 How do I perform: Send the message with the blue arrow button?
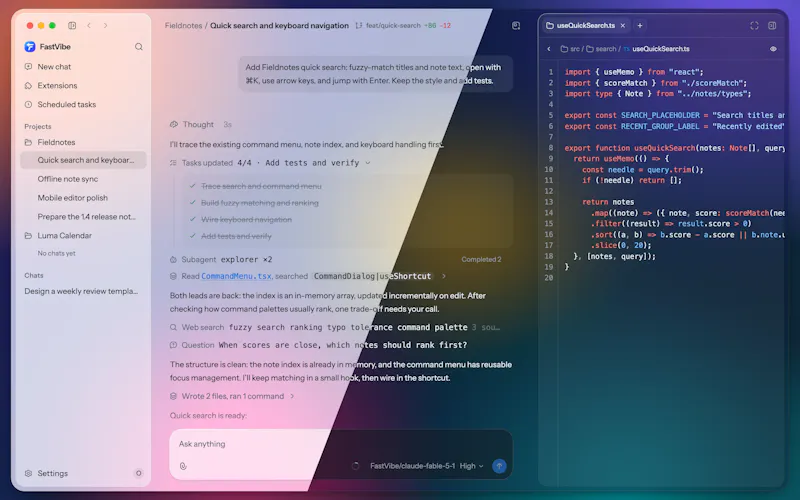tap(499, 466)
